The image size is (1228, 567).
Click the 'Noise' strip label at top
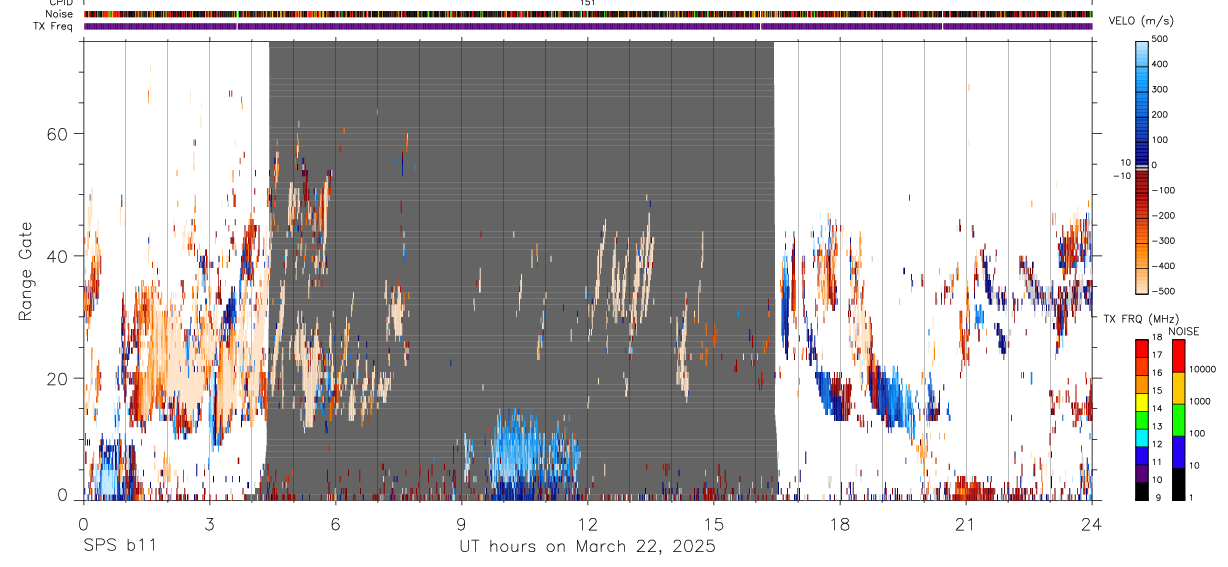coord(60,14)
